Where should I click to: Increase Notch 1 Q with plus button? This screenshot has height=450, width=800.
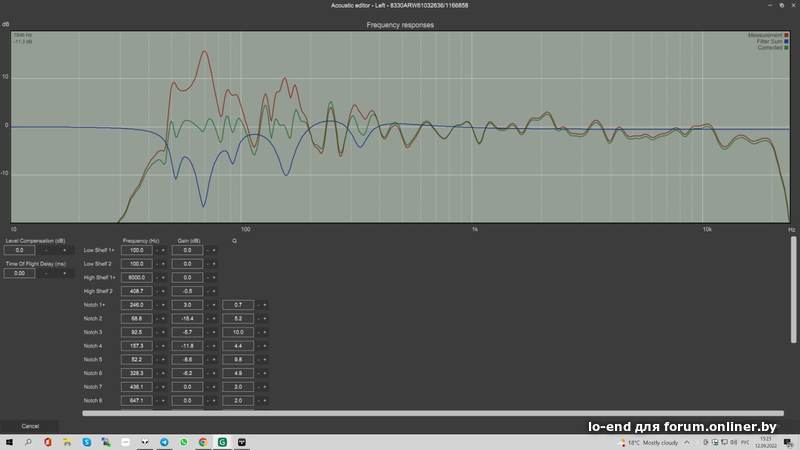pos(265,305)
